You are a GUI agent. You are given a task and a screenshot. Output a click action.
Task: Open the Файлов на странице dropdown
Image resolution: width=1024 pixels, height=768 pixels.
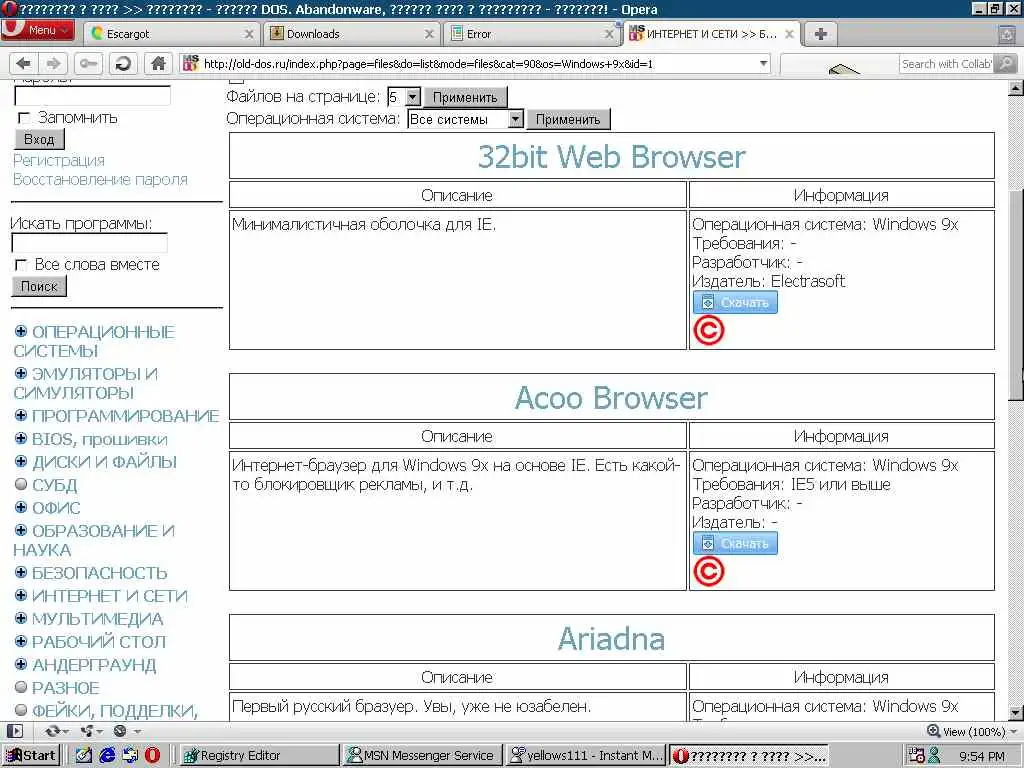click(413, 97)
